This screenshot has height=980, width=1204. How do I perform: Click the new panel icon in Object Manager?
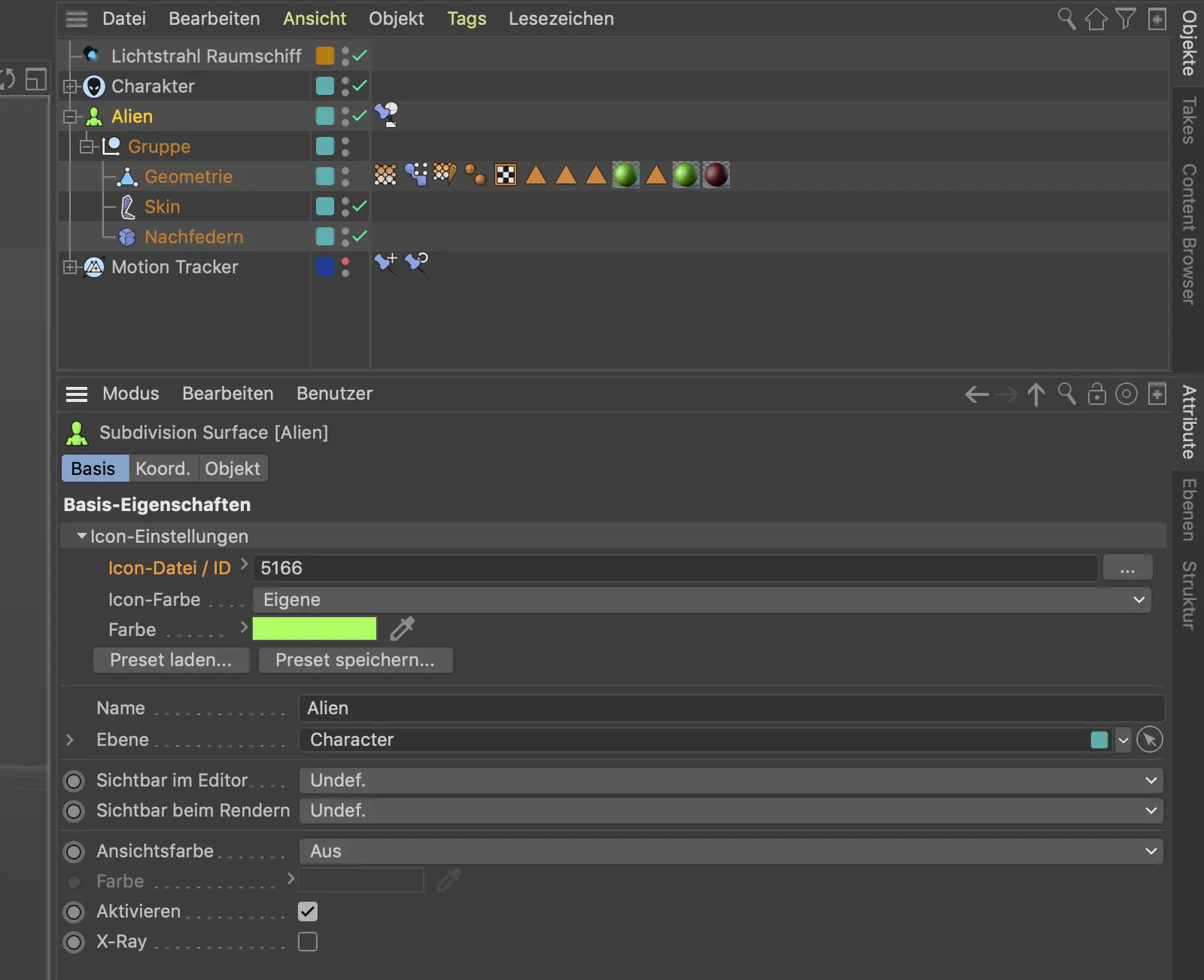tap(1157, 18)
